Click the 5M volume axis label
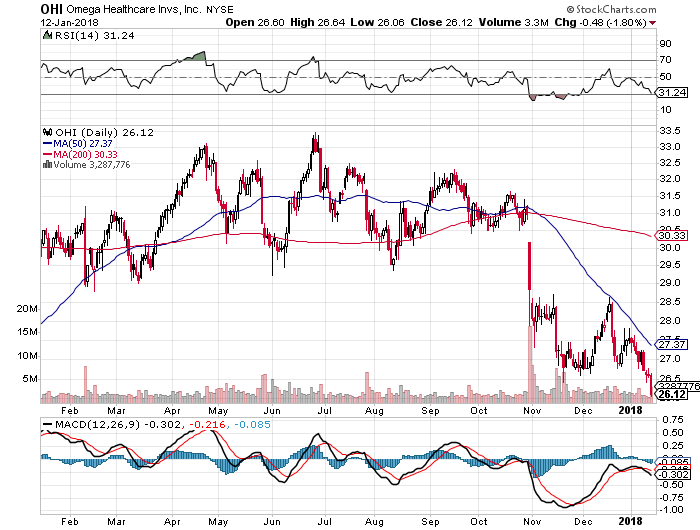Image resolution: width=700 pixels, height=530 pixels. click(30, 379)
